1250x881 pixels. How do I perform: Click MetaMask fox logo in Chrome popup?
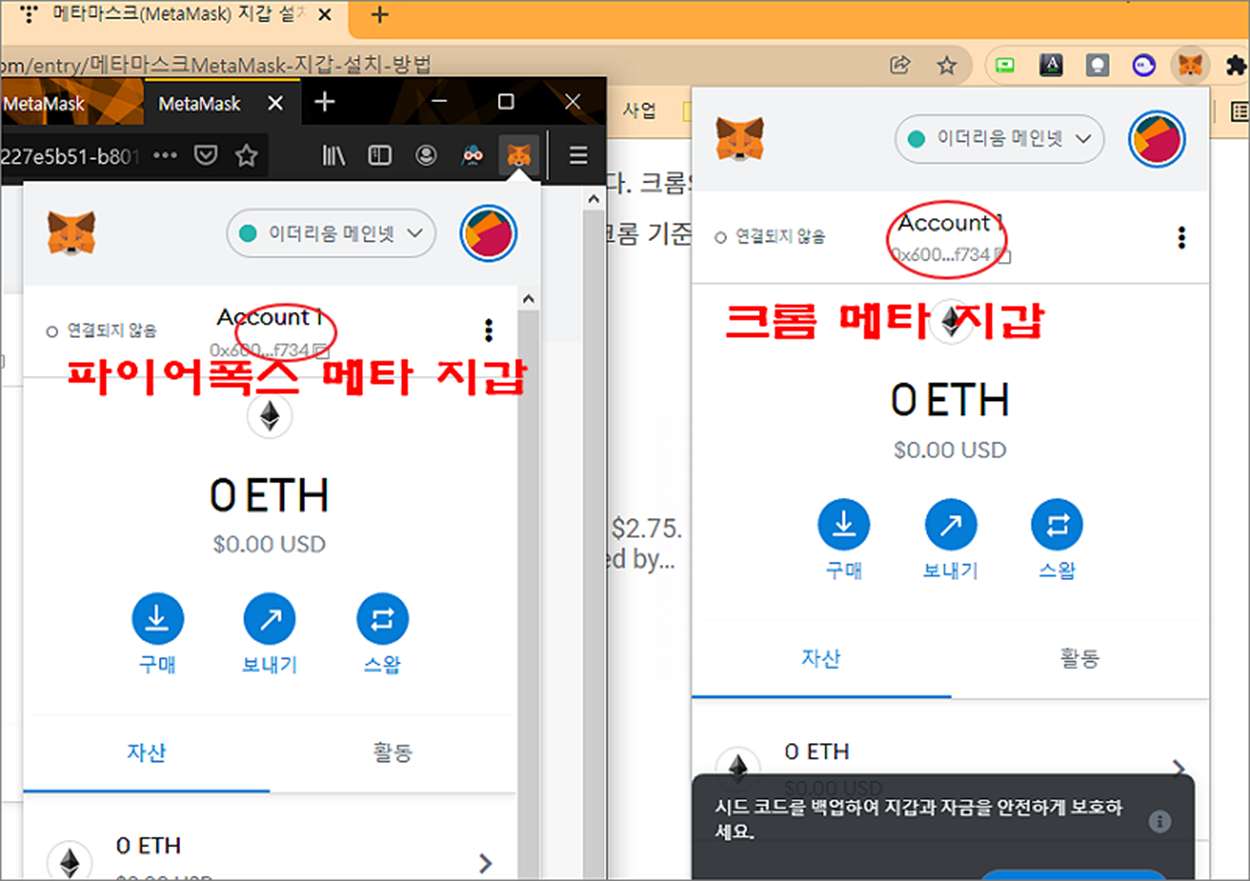tap(740, 139)
